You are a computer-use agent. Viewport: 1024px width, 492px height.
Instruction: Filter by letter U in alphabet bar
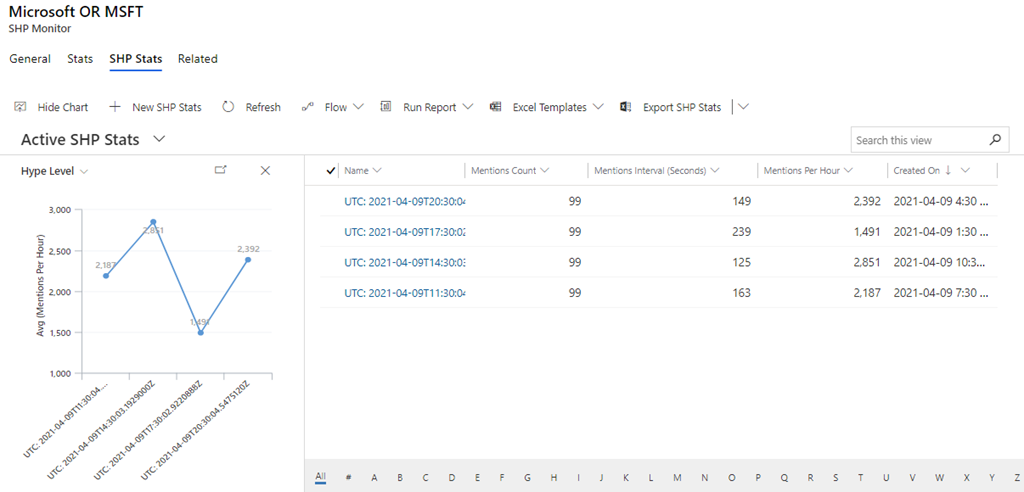[x=886, y=478]
